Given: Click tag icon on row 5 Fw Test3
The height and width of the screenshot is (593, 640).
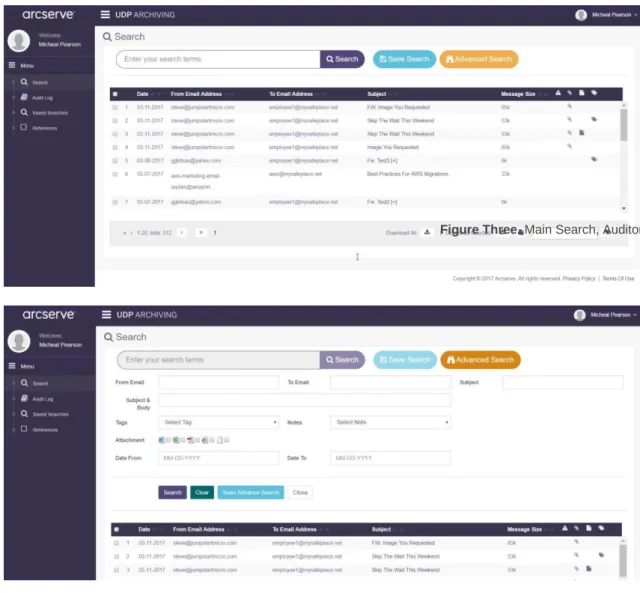Looking at the screenshot, I should click(594, 159).
